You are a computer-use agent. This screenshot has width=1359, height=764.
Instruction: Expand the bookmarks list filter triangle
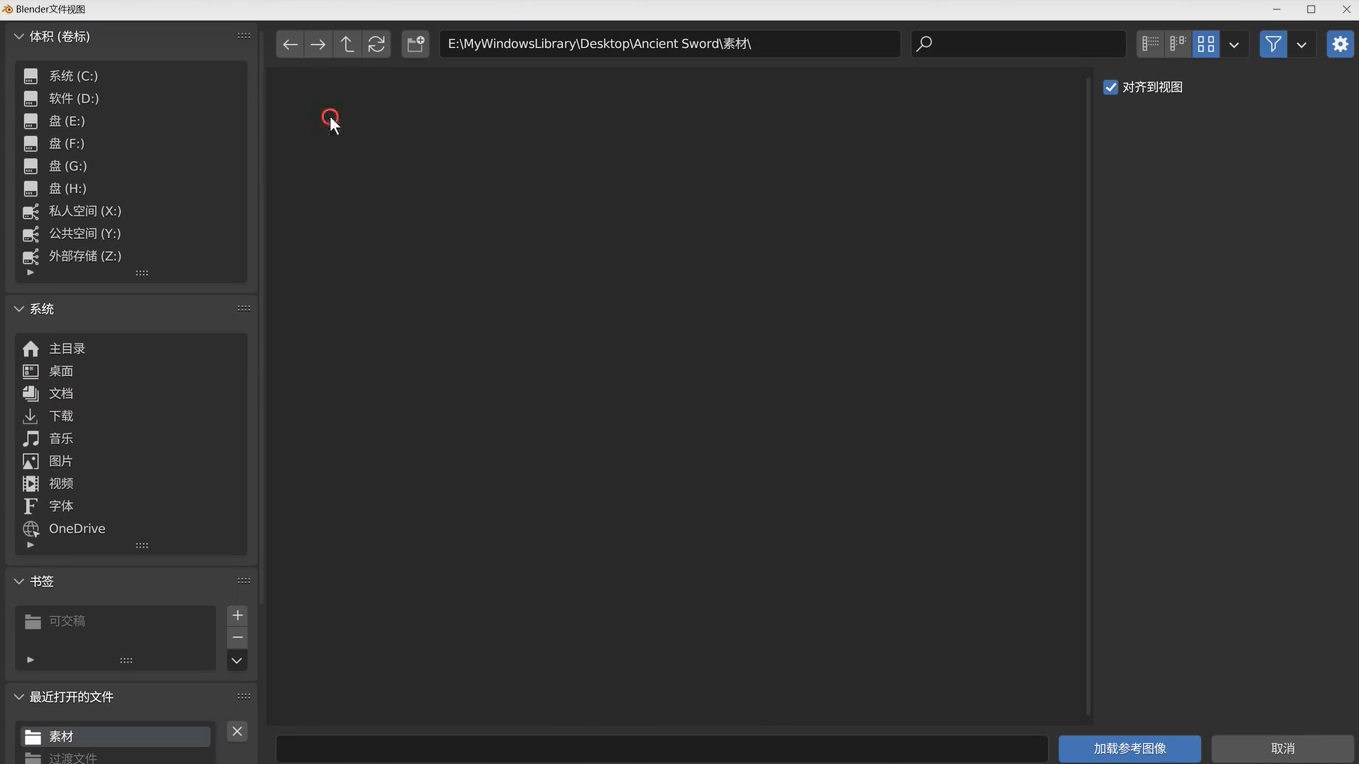[30, 660]
